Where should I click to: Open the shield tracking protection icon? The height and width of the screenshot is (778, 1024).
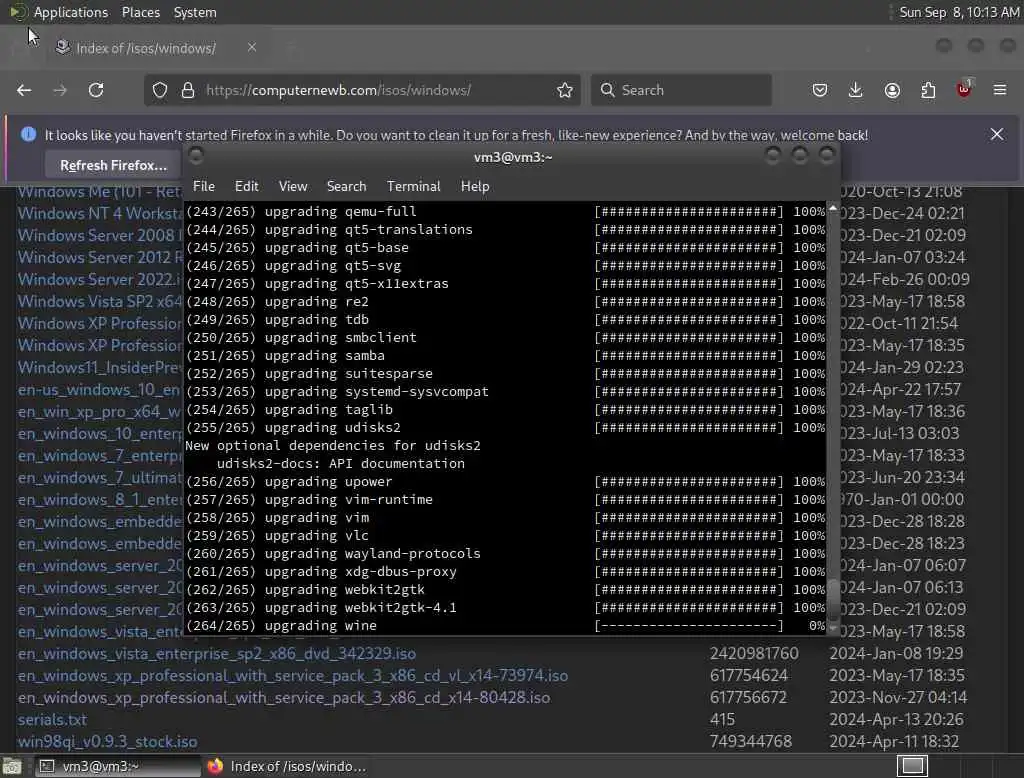click(x=160, y=90)
